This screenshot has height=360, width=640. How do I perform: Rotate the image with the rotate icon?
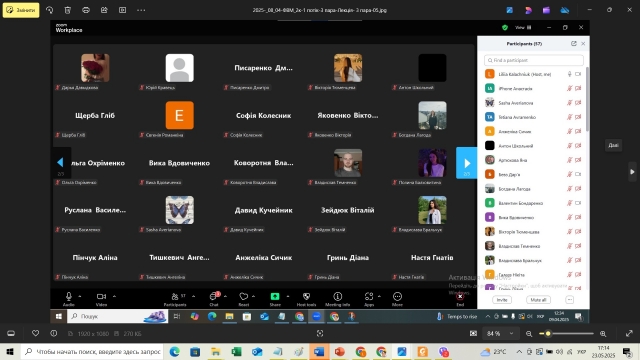[x=49, y=10]
